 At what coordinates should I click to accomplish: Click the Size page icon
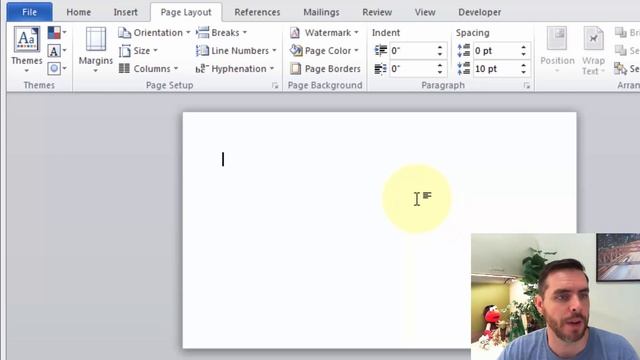[124, 51]
